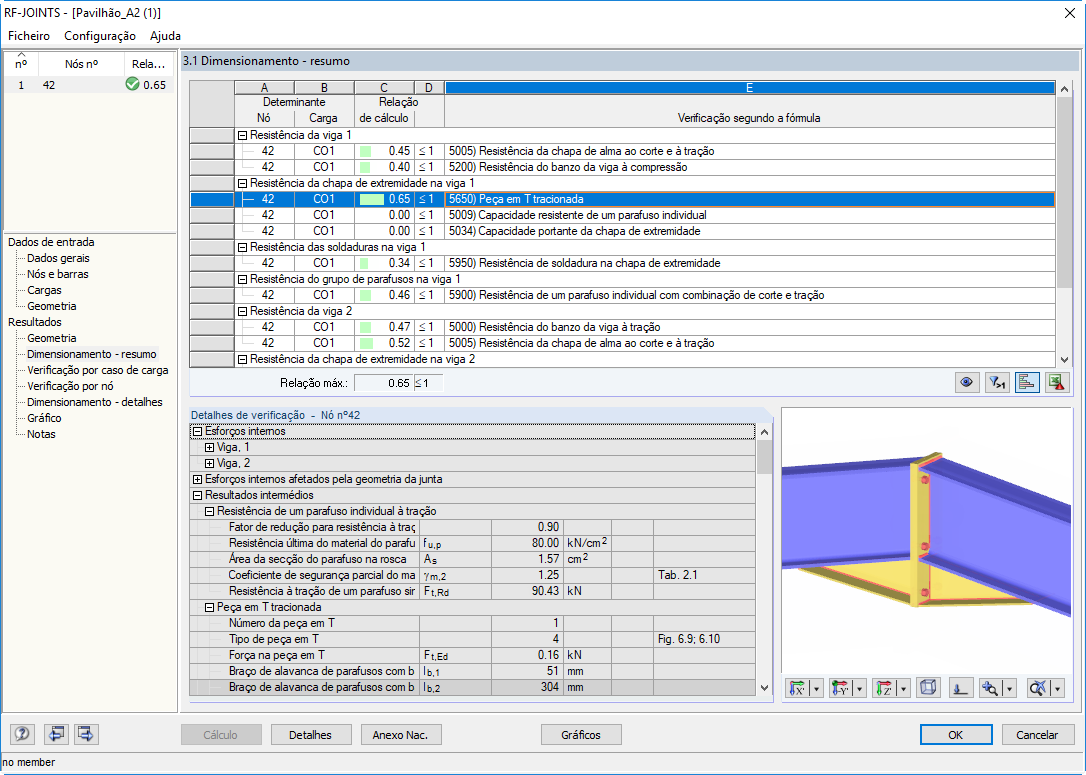This screenshot has height=775, width=1086.
Task: Open zoom tool dropdown arrow
Action: (1010, 688)
